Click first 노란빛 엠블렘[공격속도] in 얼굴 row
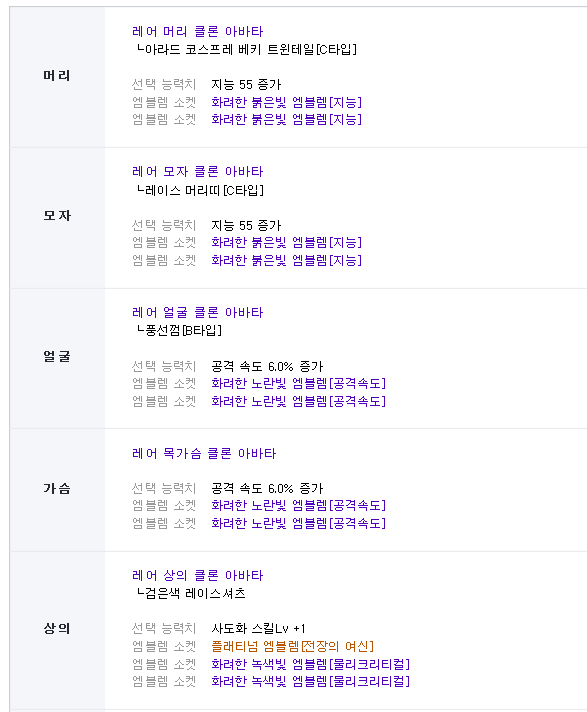The height and width of the screenshot is (712, 587). 298,383
